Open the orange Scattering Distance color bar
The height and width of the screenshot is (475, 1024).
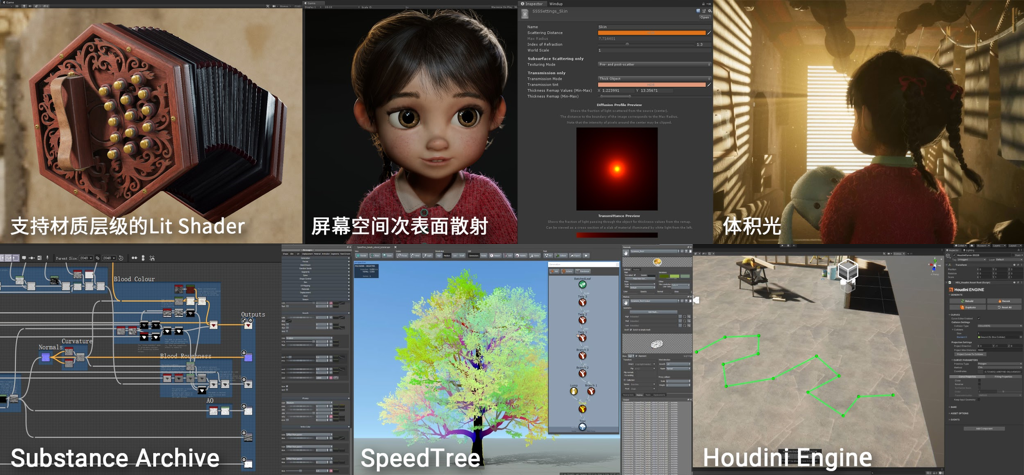(x=652, y=33)
